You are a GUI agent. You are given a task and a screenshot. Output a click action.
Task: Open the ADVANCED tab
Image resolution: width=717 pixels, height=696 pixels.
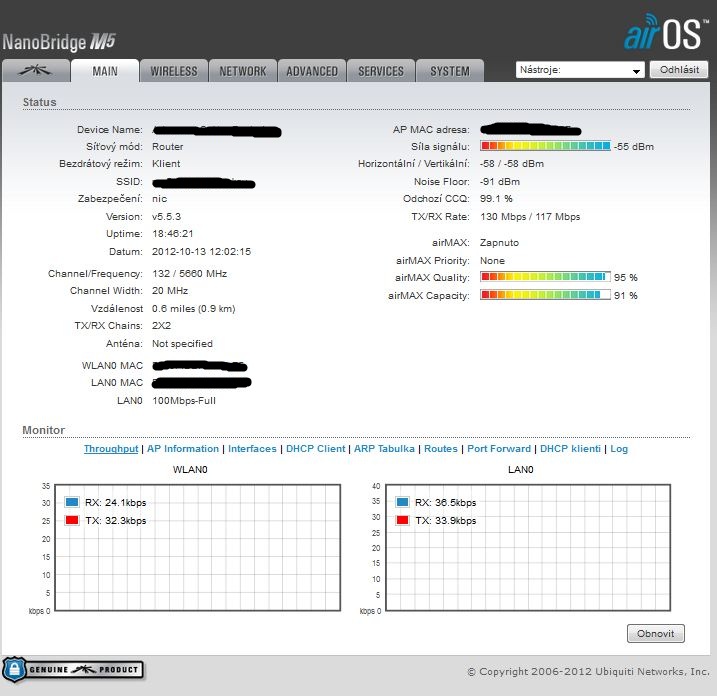tap(312, 71)
